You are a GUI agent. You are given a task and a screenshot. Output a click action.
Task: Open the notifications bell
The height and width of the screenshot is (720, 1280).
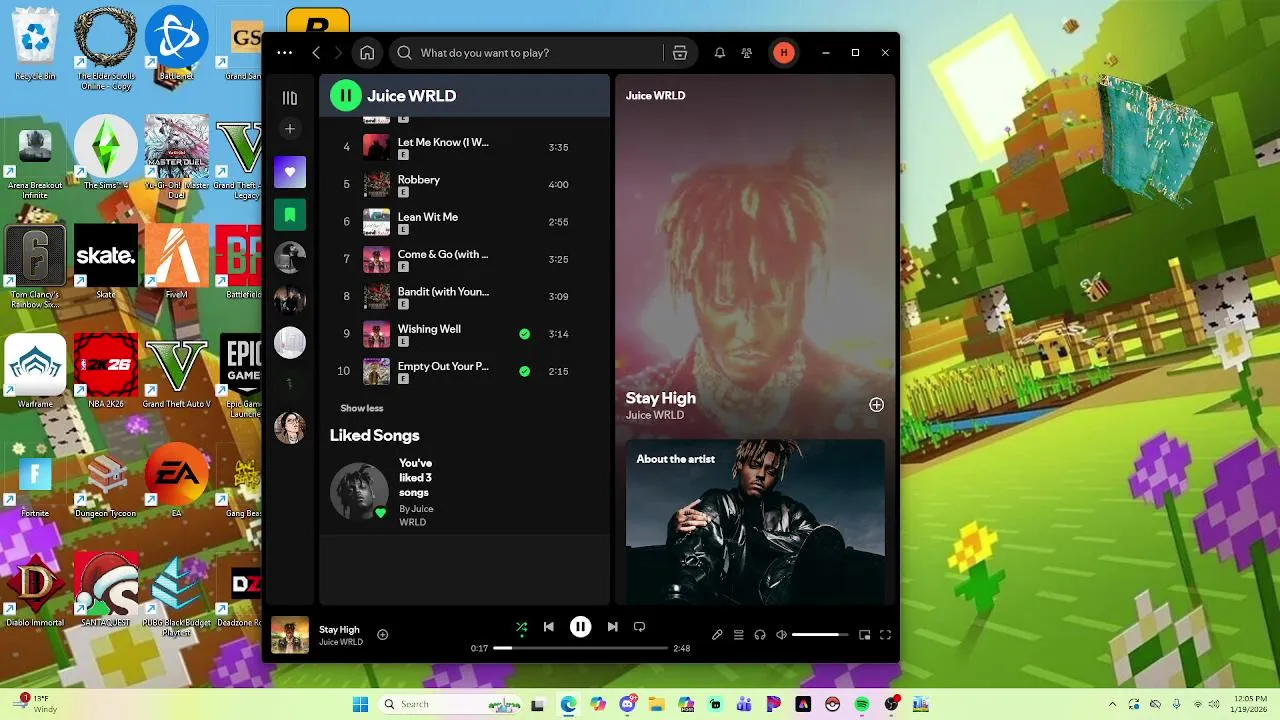tap(719, 53)
